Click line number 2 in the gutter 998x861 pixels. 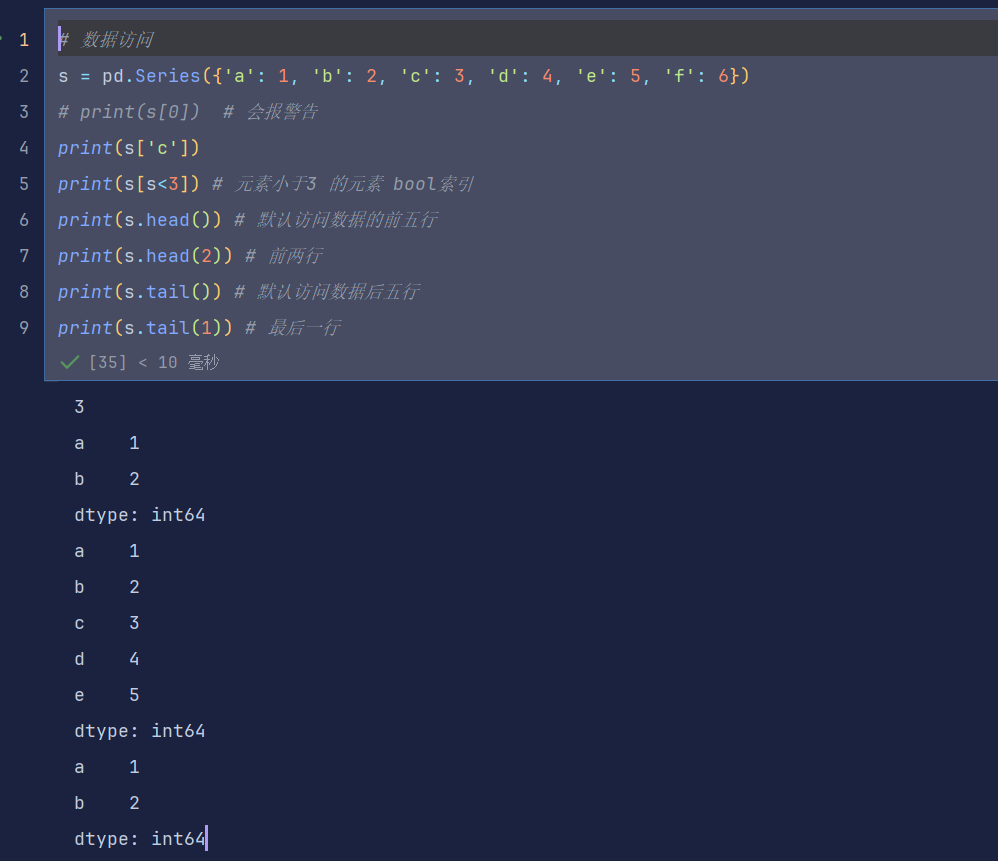pyautogui.click(x=24, y=76)
